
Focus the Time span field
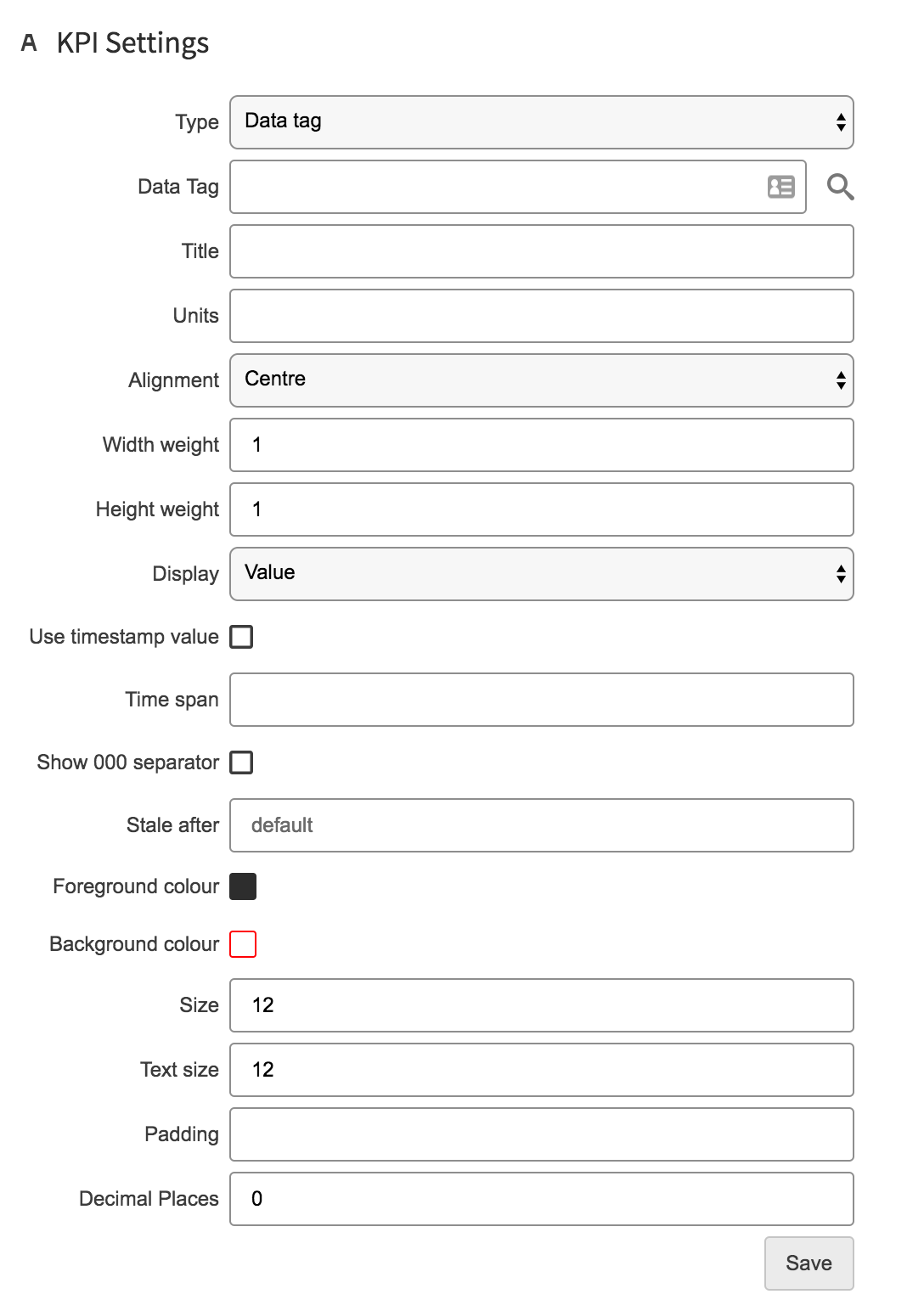(x=542, y=700)
